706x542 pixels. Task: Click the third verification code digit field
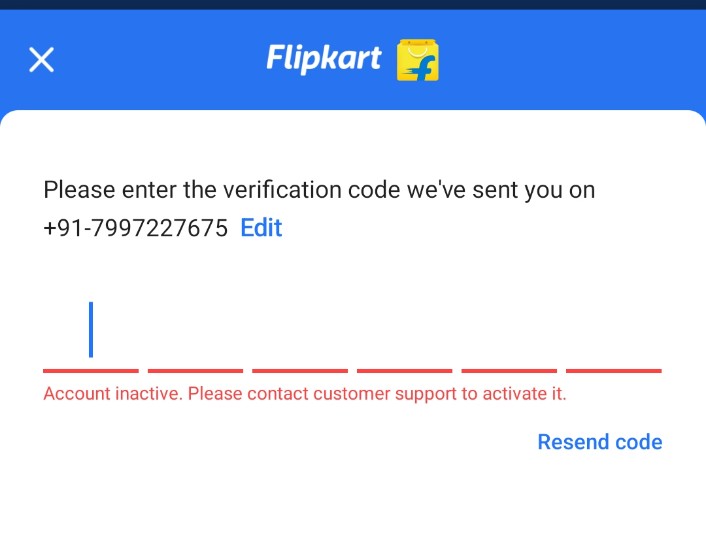pos(300,335)
